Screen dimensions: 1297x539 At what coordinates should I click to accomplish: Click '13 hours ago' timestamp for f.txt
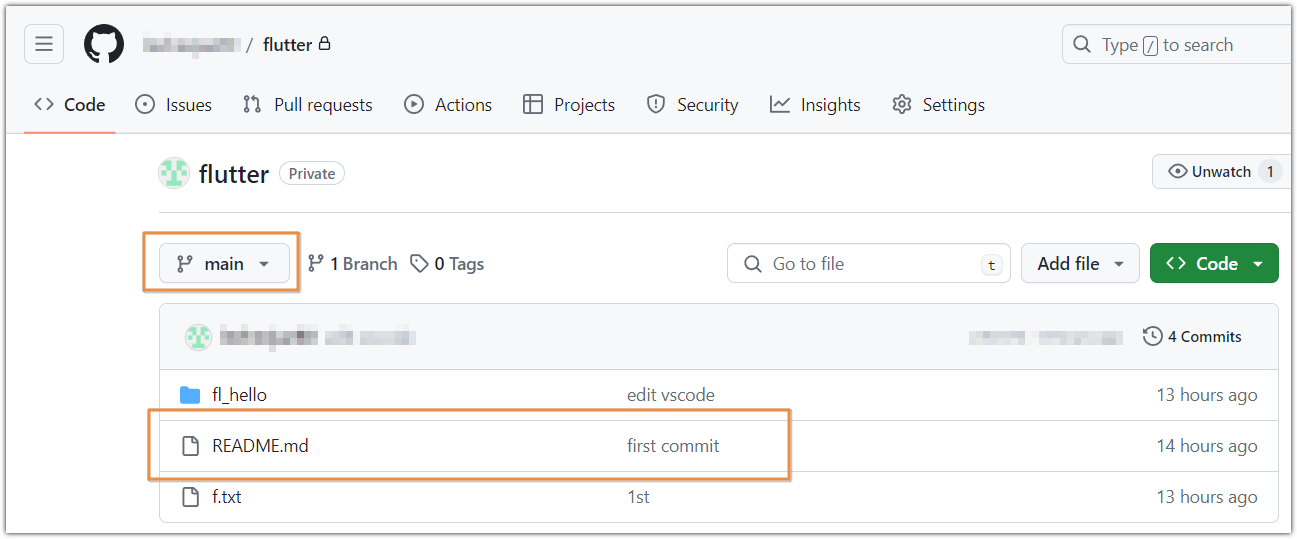(1207, 497)
